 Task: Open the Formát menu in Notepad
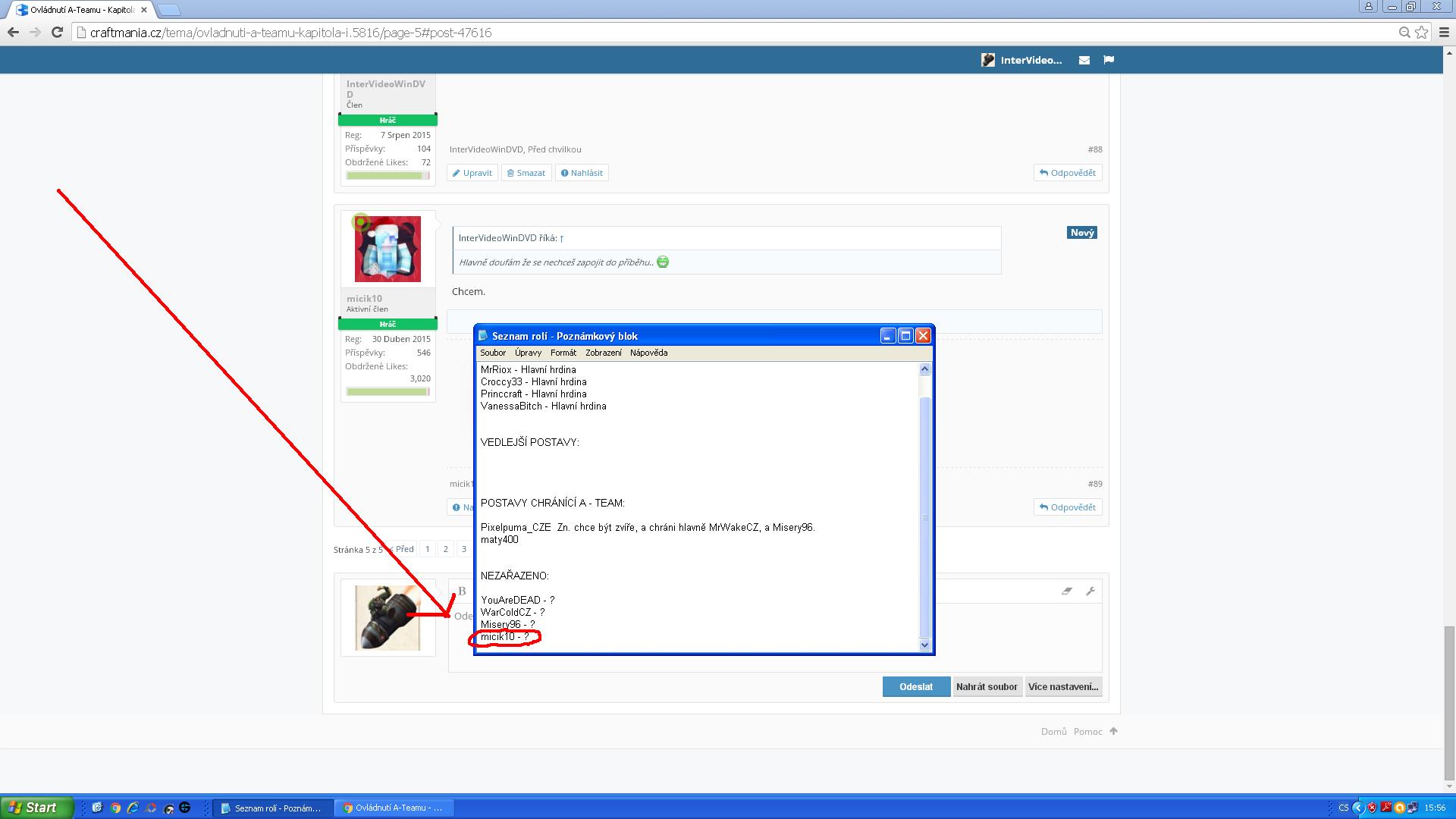pos(563,353)
